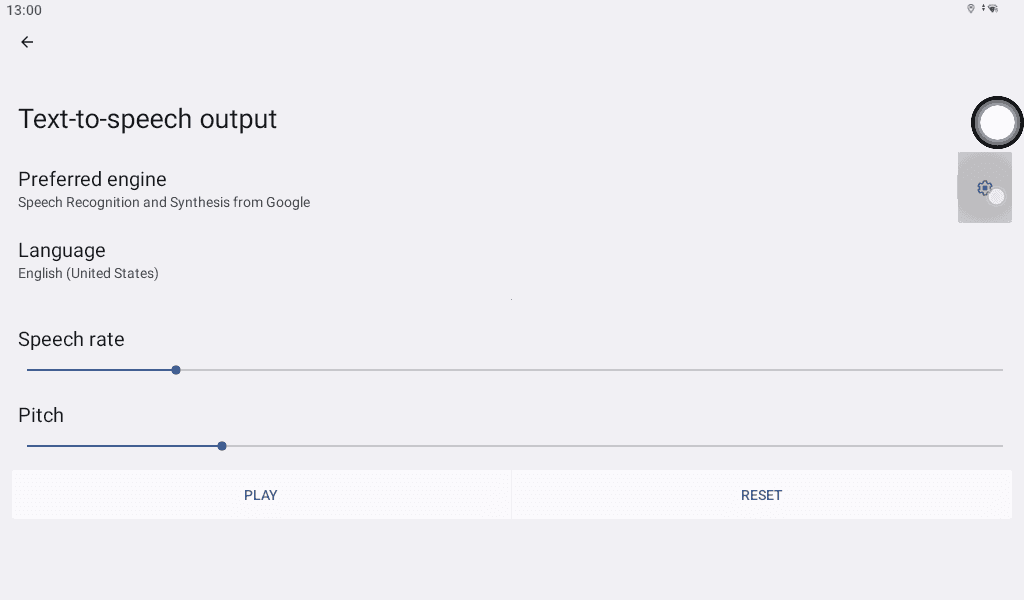Tap the floating white circle button
1024x600 pixels.
click(x=997, y=122)
